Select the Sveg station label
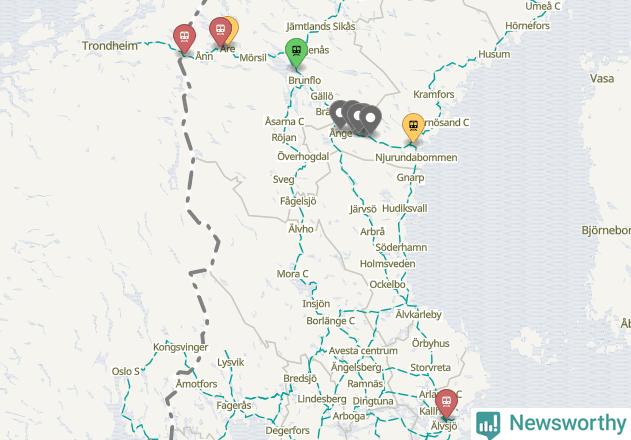The width and height of the screenshot is (631, 440). (283, 179)
